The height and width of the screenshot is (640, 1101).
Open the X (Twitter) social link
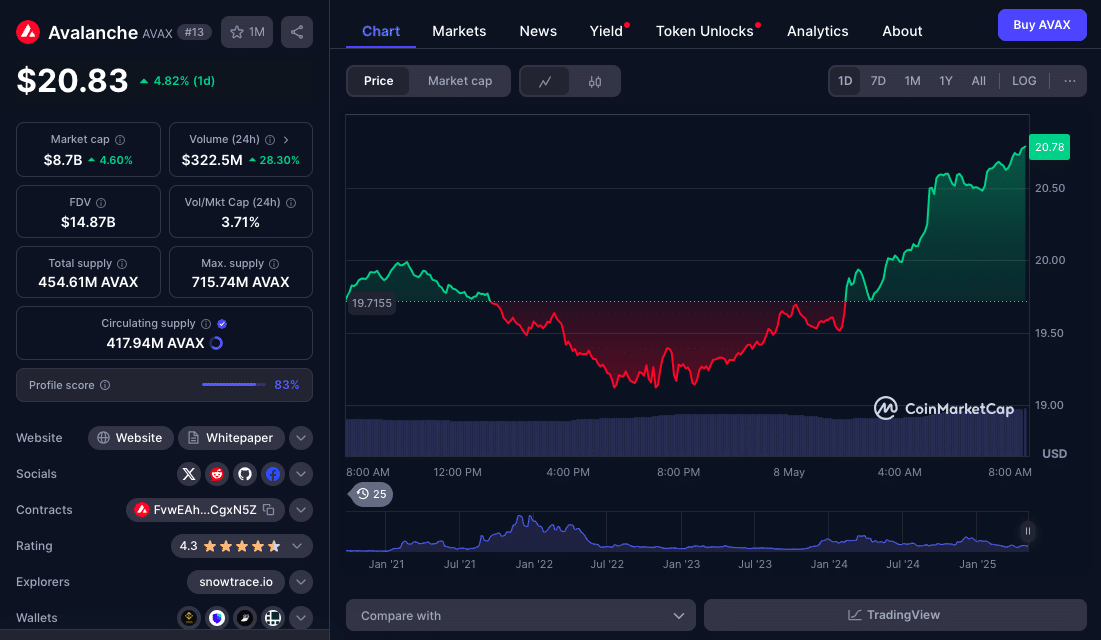pyautogui.click(x=189, y=474)
